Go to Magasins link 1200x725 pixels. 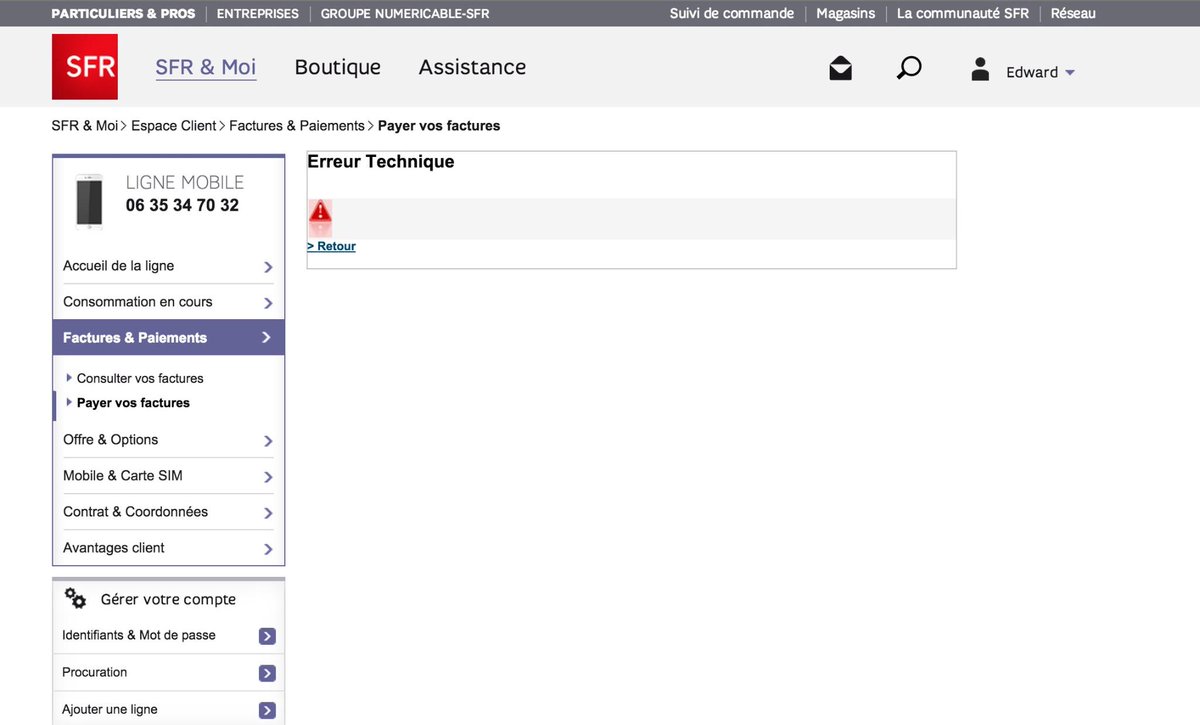pos(845,13)
